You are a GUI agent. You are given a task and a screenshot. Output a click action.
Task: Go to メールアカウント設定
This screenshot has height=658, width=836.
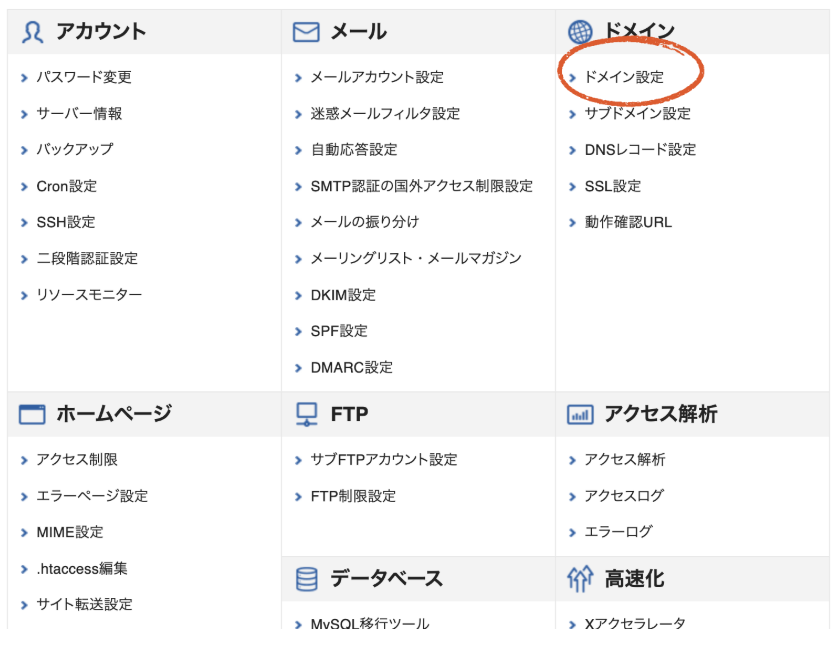(x=377, y=77)
